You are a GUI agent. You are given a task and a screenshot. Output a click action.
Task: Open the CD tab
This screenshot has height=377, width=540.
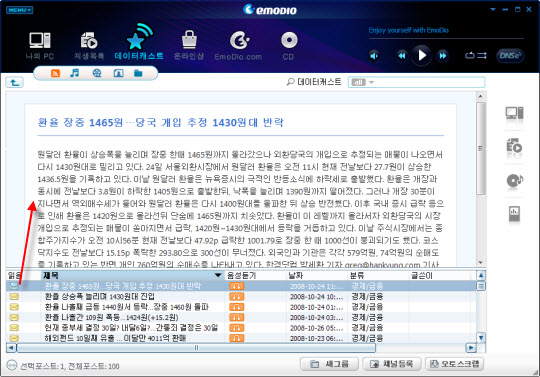click(289, 46)
